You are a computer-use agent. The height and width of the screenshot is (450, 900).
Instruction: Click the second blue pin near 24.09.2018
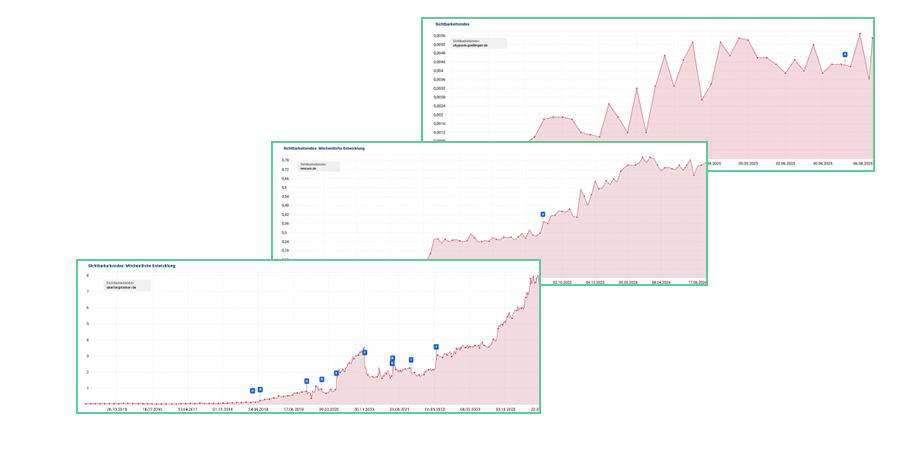point(260,390)
